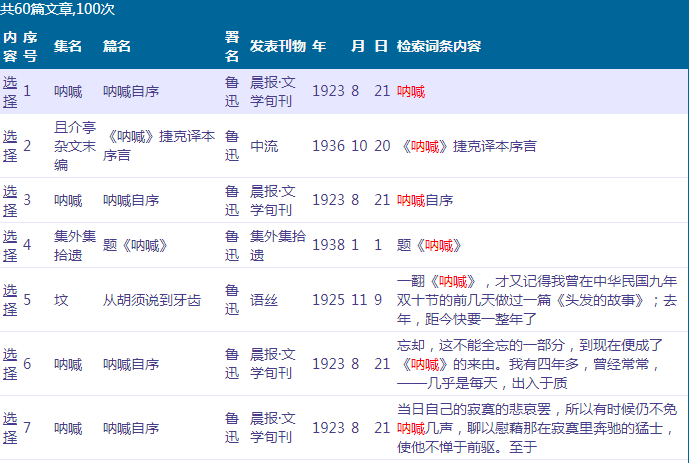
Task: Click the 选择 link in row 7
Action: pyautogui.click(x=10, y=428)
